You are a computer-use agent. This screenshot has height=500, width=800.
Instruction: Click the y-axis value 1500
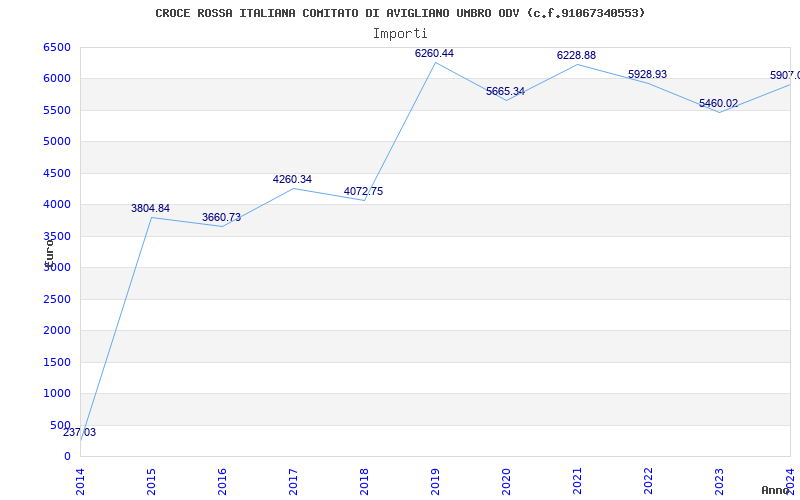click(57, 362)
